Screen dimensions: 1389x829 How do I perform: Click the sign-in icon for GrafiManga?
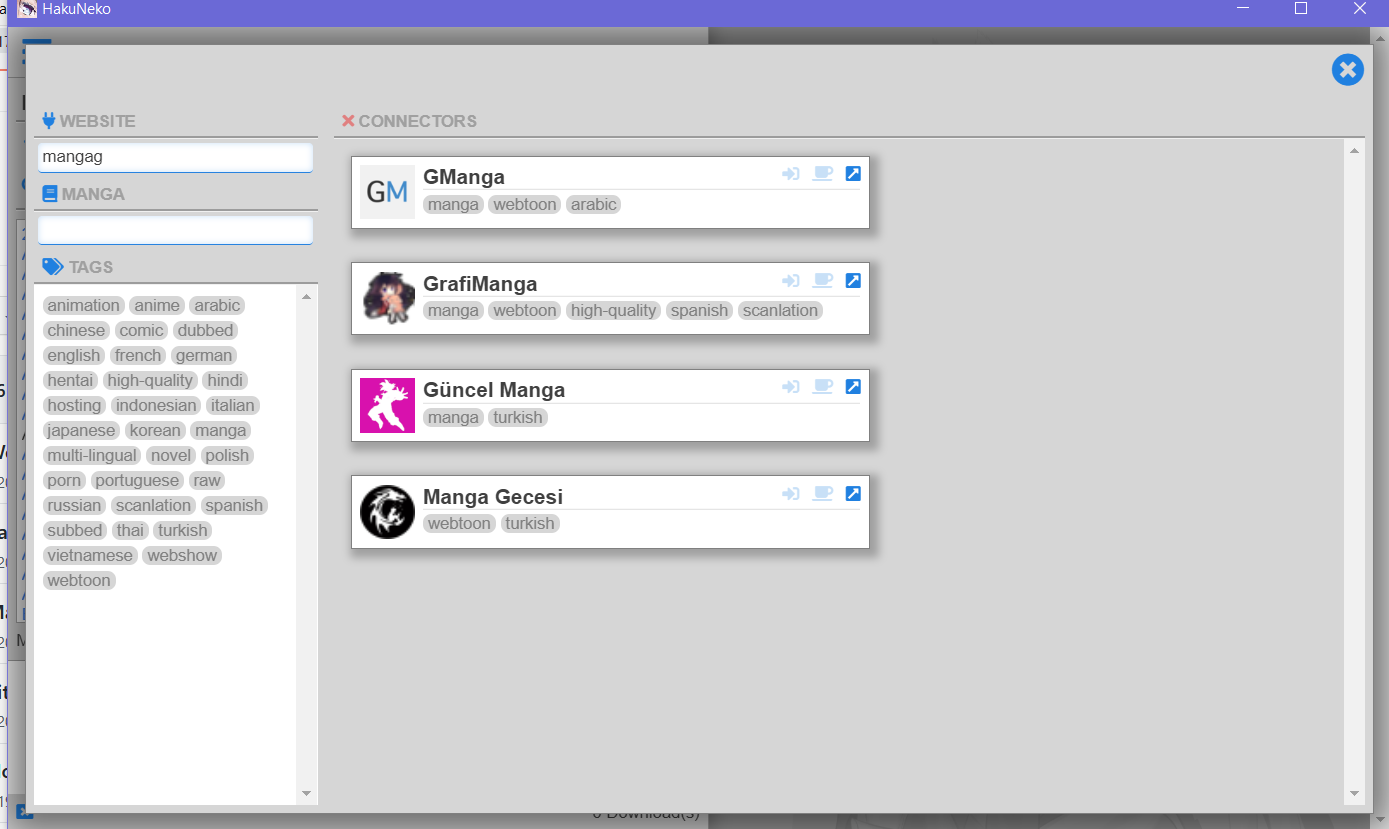791,280
